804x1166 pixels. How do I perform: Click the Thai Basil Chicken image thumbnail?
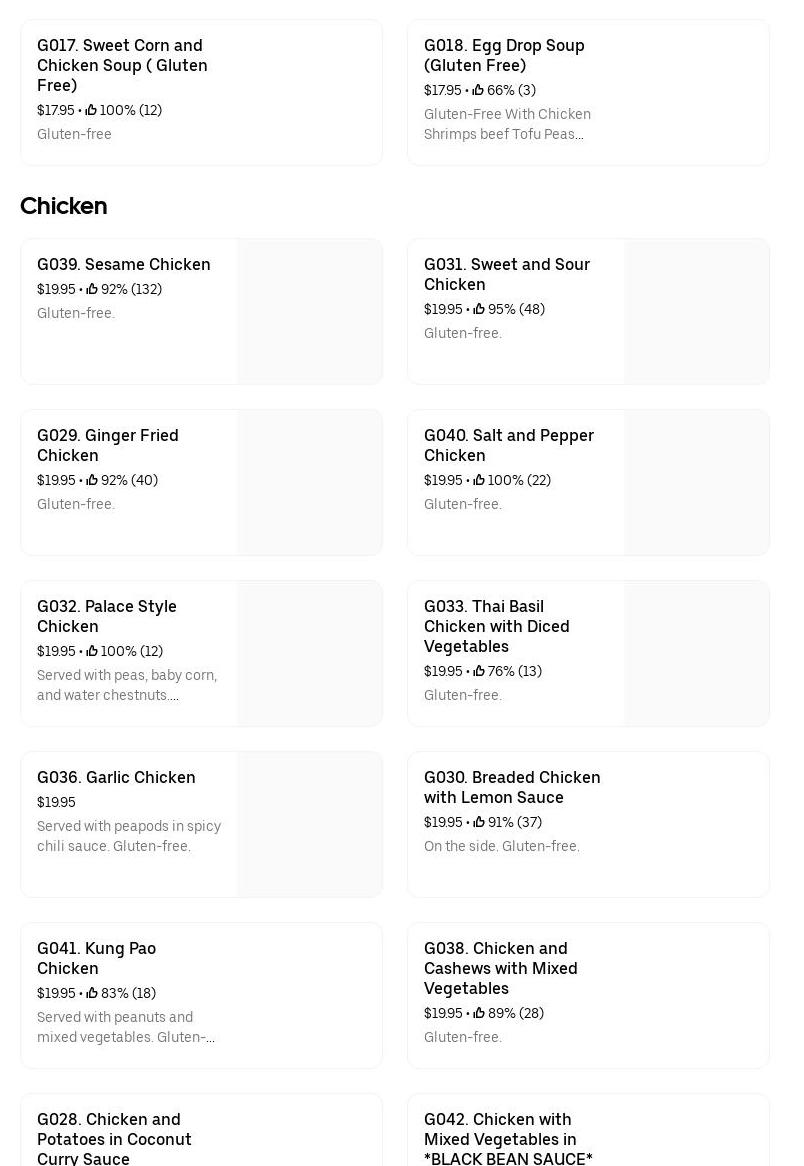coord(697,653)
